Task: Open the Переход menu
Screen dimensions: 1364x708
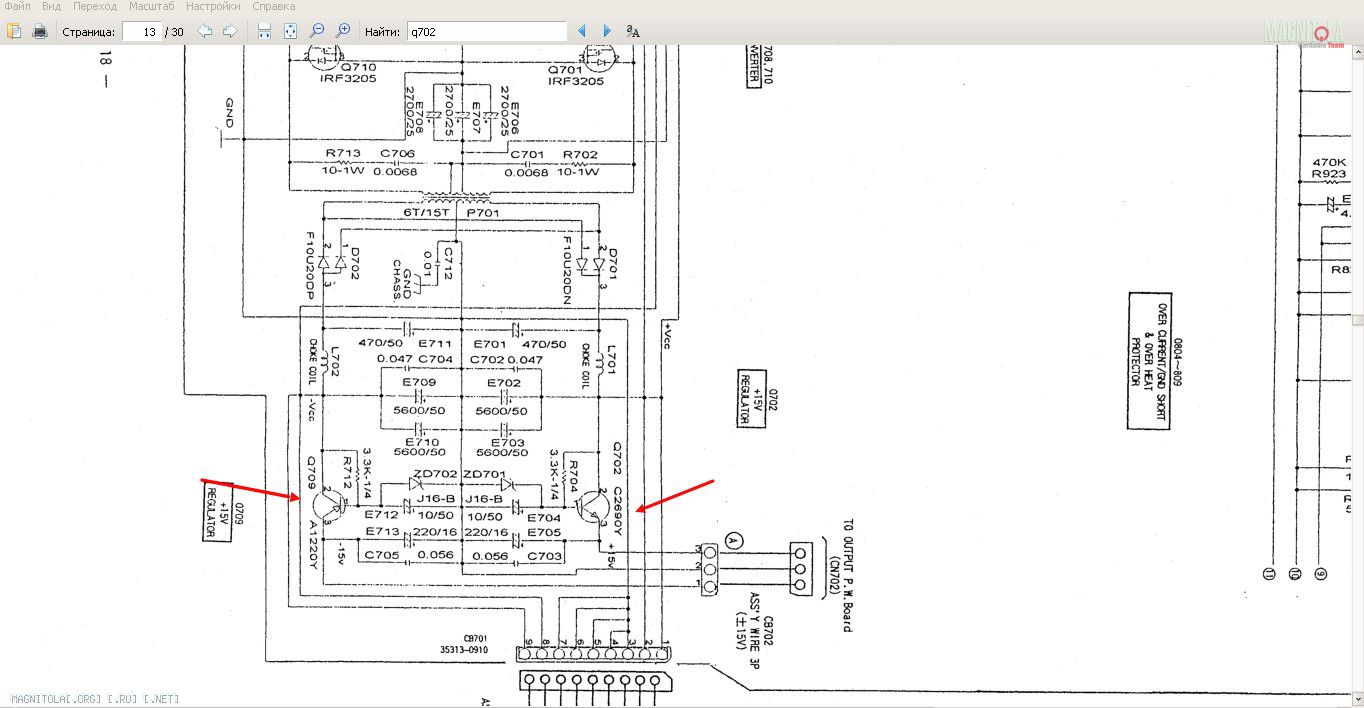Action: pos(95,6)
